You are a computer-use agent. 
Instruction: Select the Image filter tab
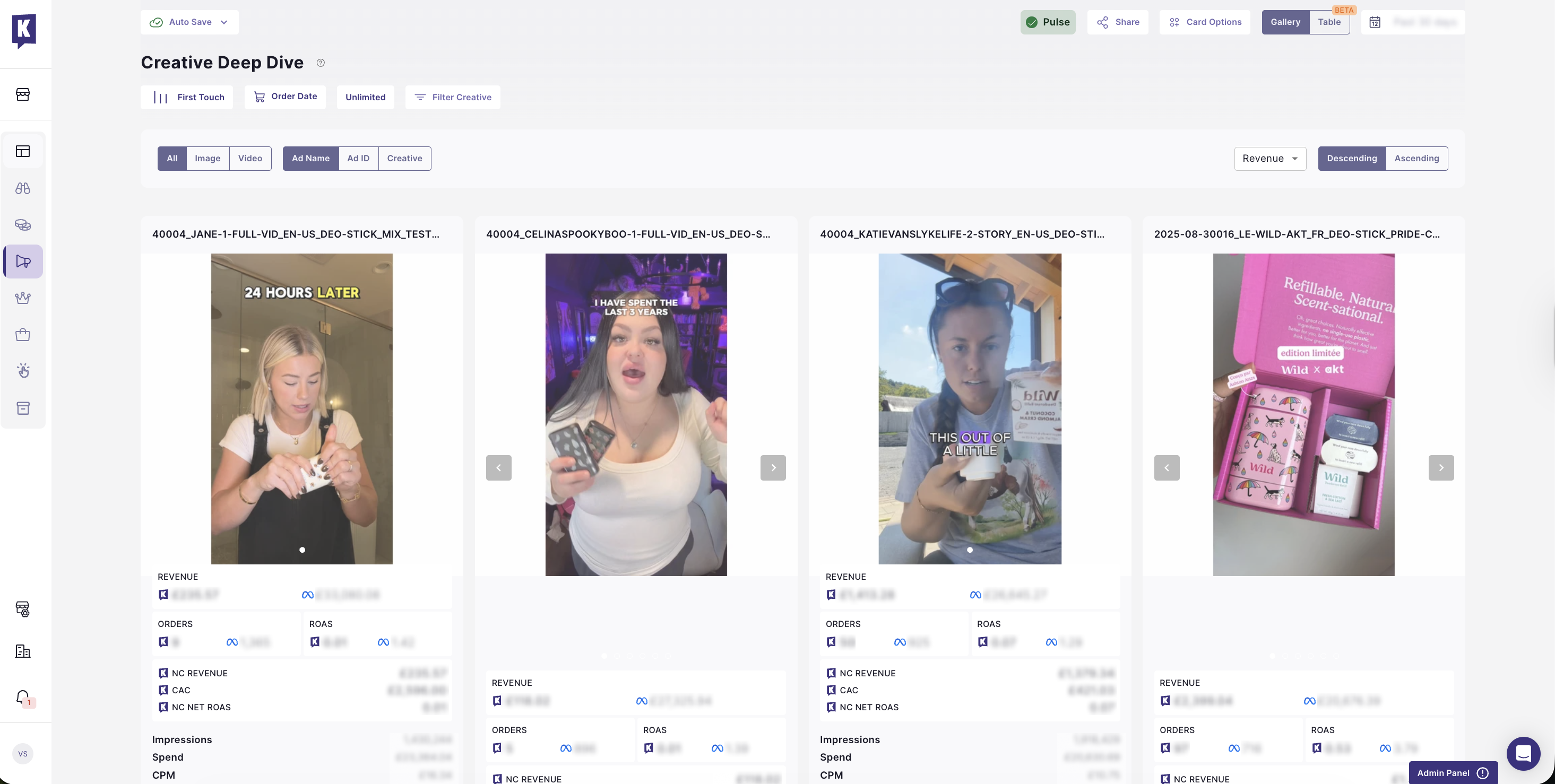coord(208,158)
